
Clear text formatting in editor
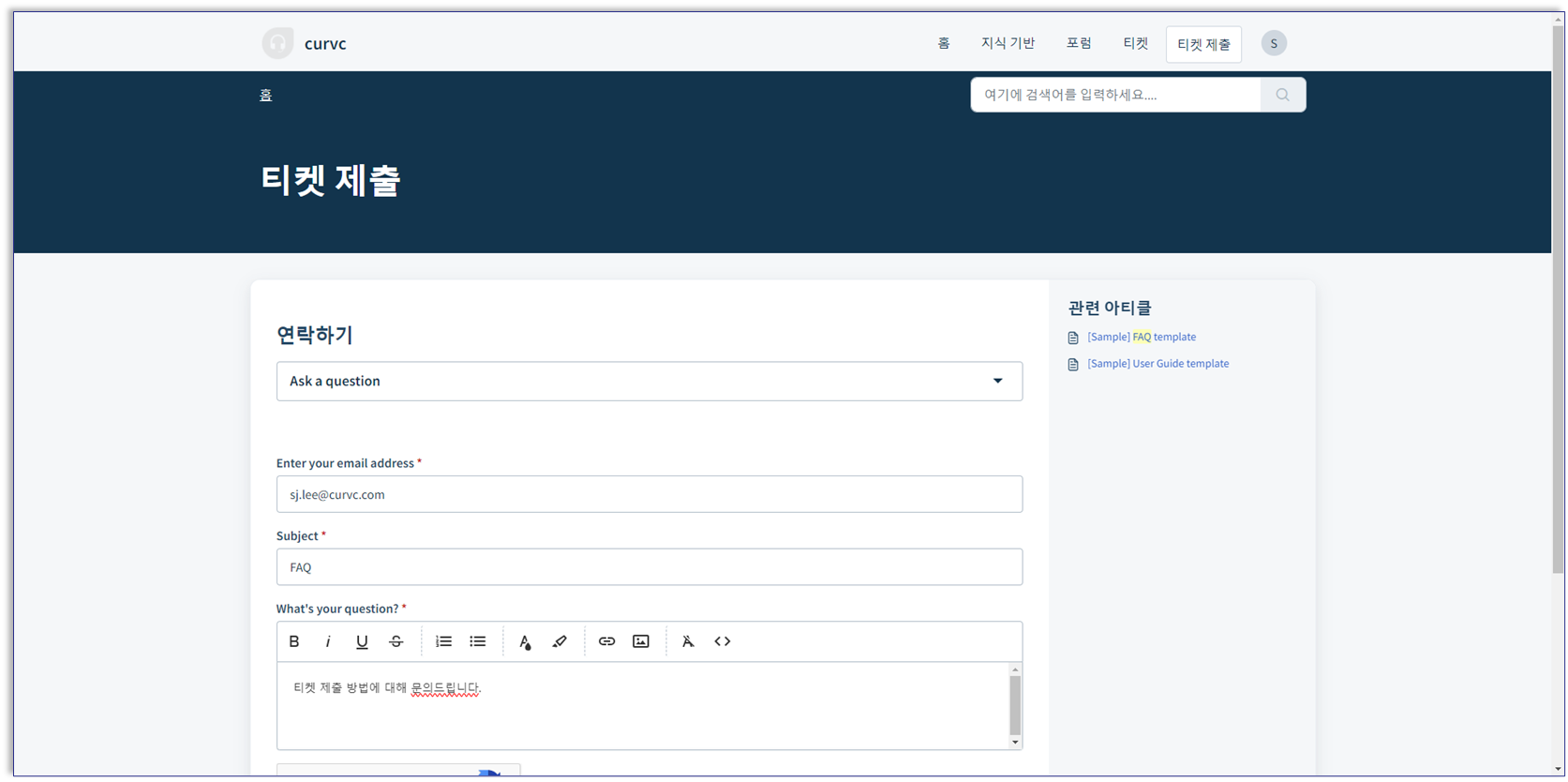pos(688,641)
